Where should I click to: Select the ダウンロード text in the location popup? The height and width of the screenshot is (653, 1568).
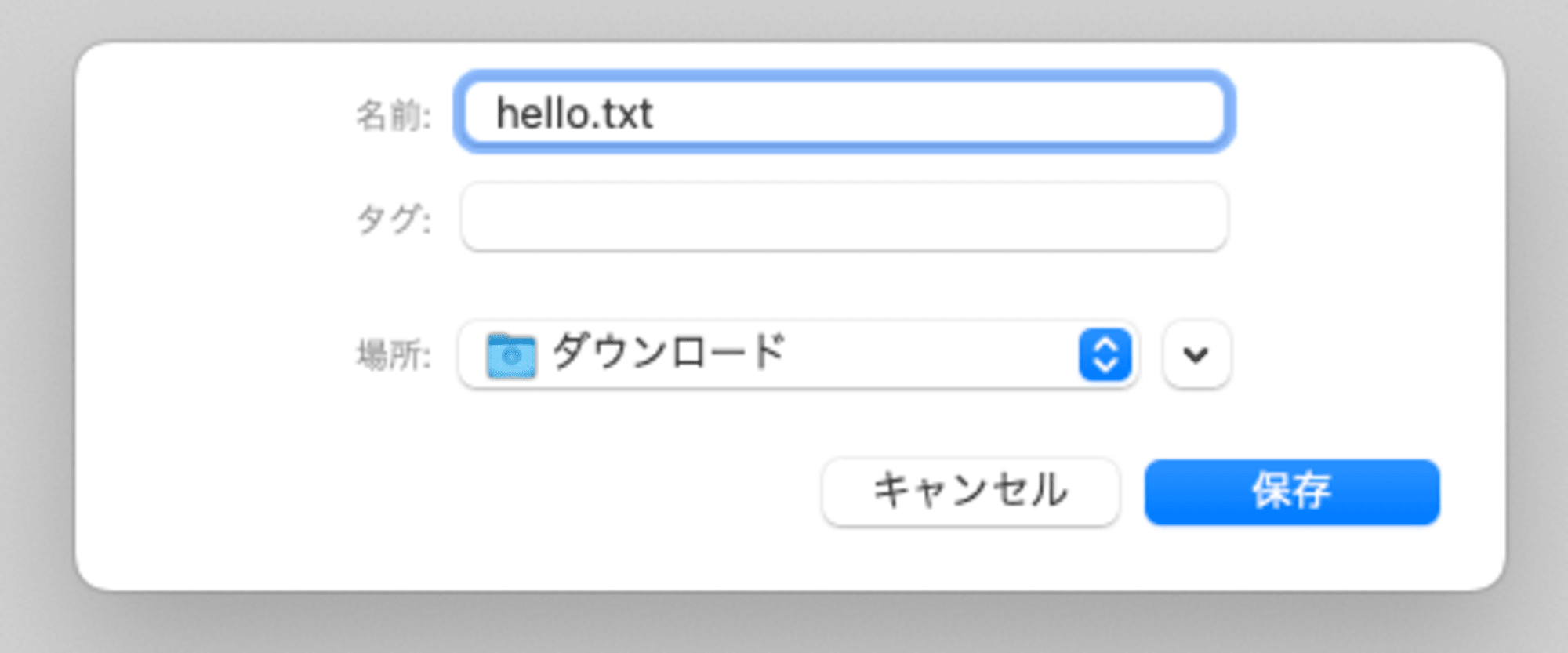pos(669,352)
